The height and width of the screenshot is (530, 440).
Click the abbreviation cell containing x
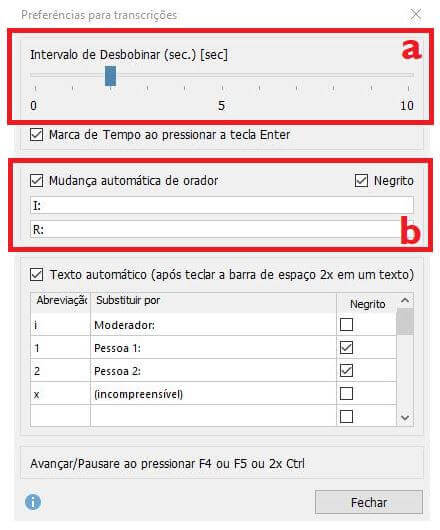pos(60,393)
